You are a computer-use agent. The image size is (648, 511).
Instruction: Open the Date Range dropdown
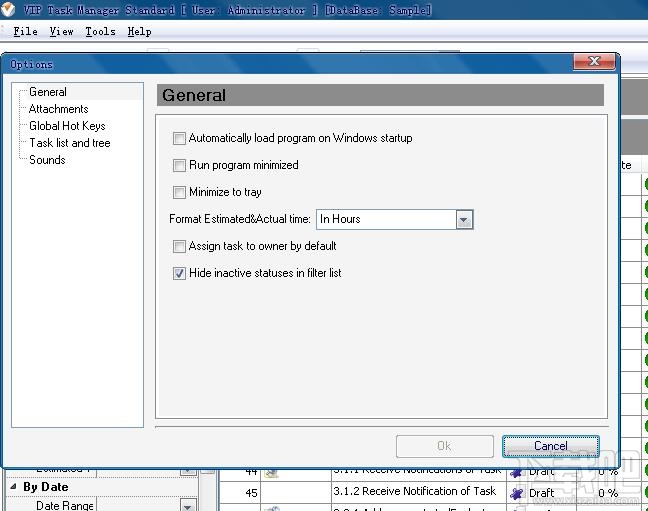coord(188,506)
